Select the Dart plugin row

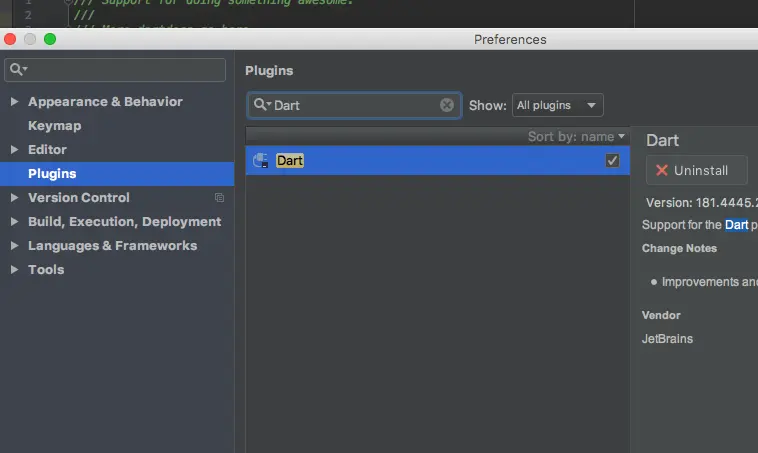(437, 161)
